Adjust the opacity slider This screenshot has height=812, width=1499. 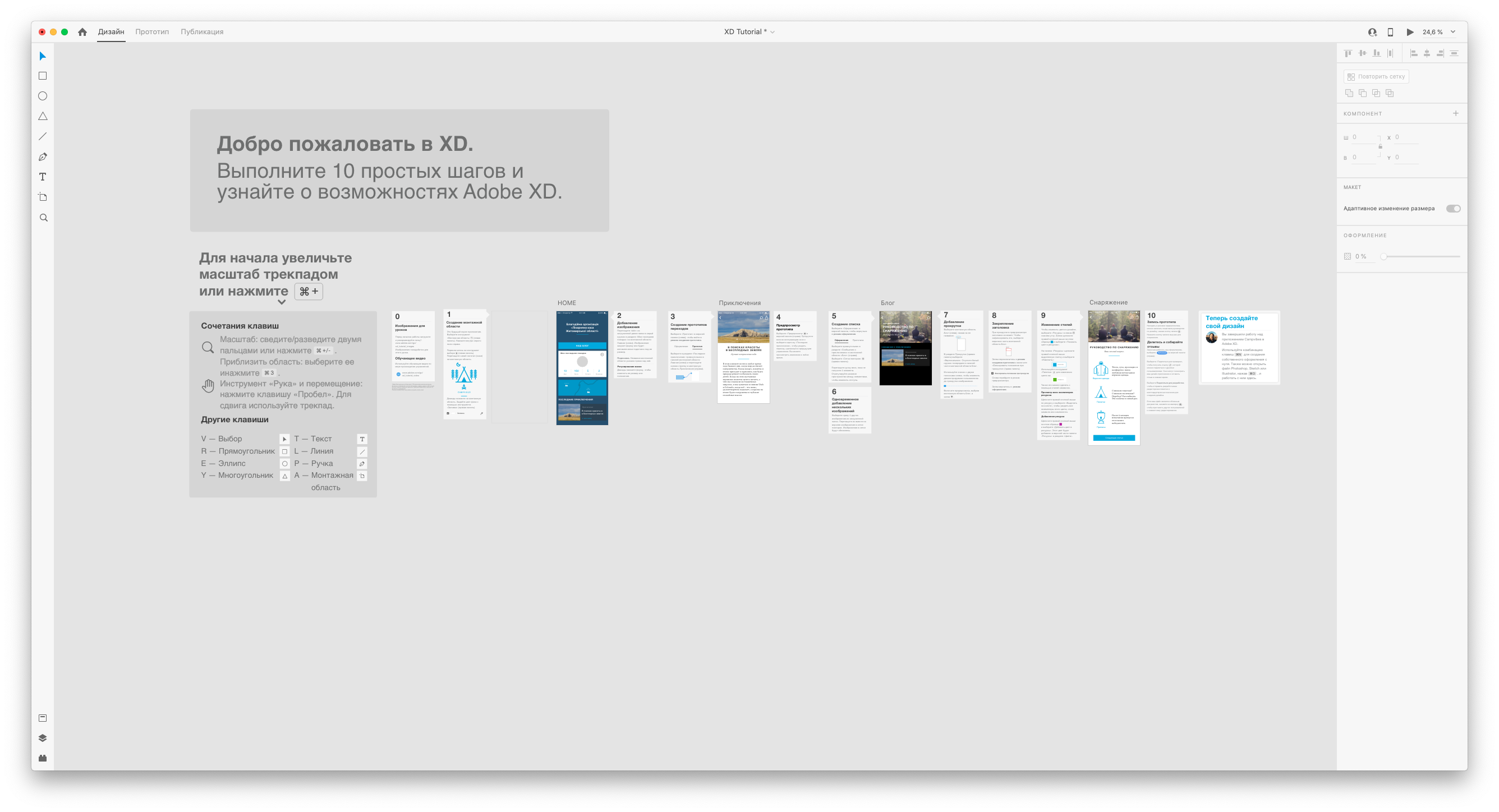click(1422, 256)
